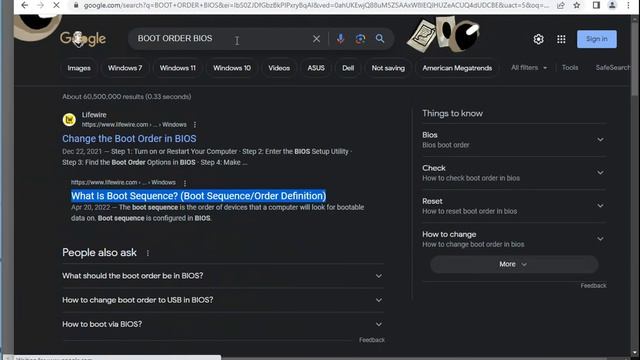Image resolution: width=640 pixels, height=360 pixels.
Task: Expand the Check boot order item
Action: point(514,173)
